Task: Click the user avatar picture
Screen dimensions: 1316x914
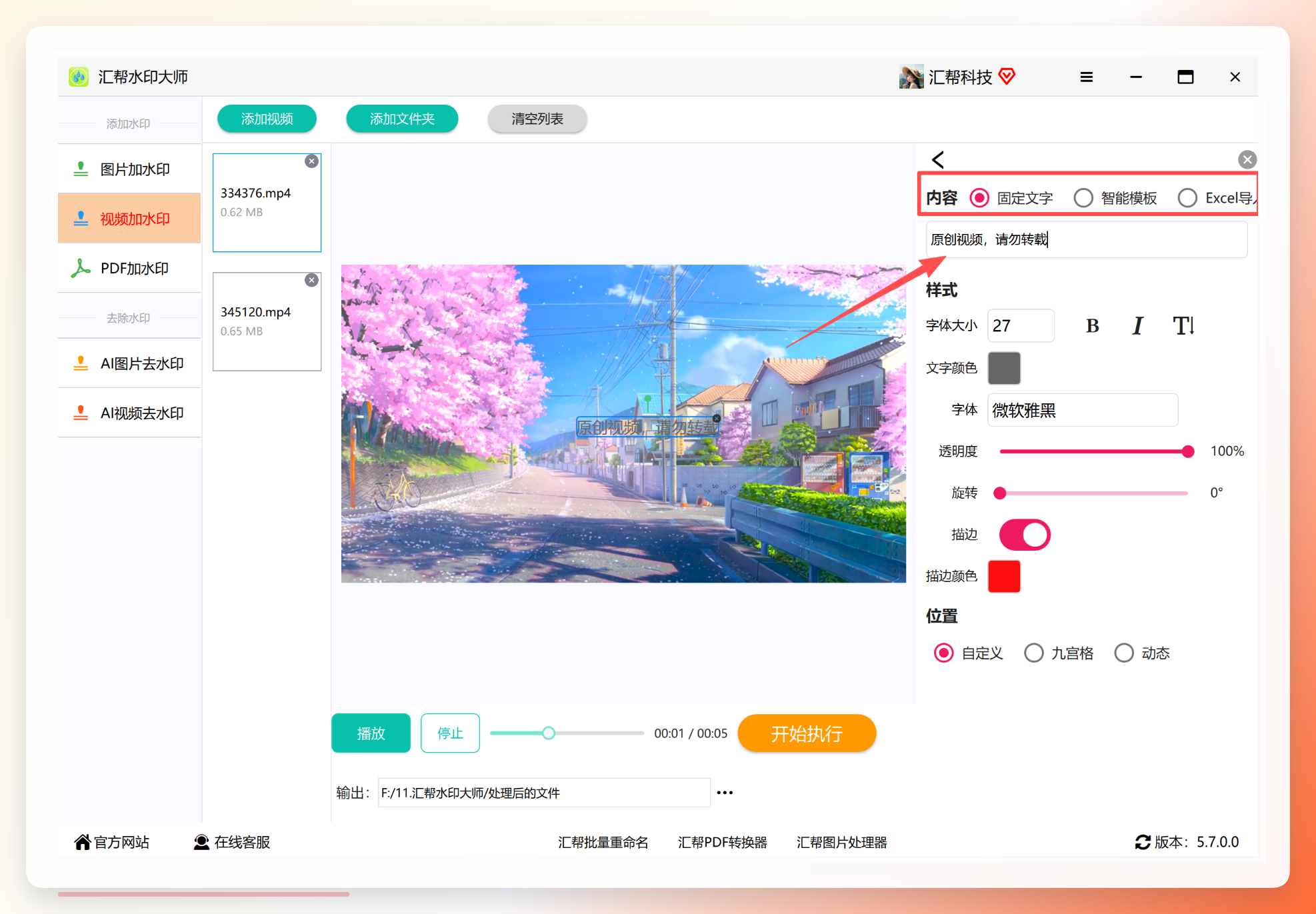Action: 911,77
